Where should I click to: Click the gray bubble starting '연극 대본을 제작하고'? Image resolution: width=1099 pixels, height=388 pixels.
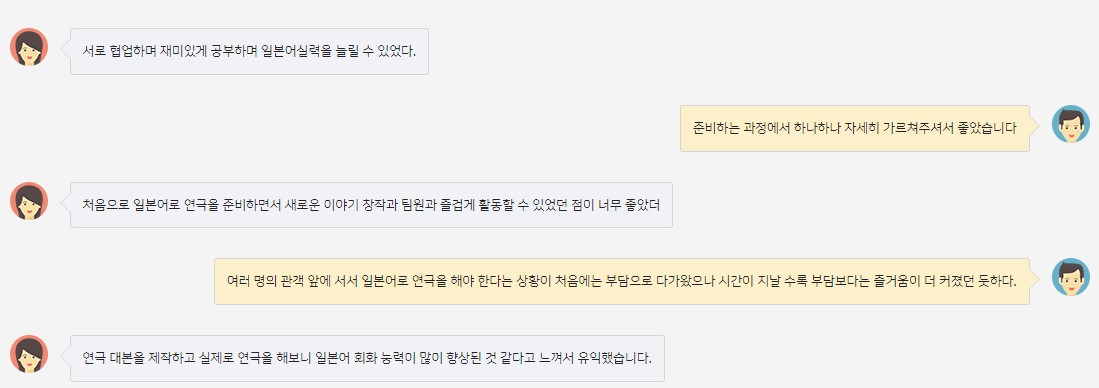tap(367, 359)
